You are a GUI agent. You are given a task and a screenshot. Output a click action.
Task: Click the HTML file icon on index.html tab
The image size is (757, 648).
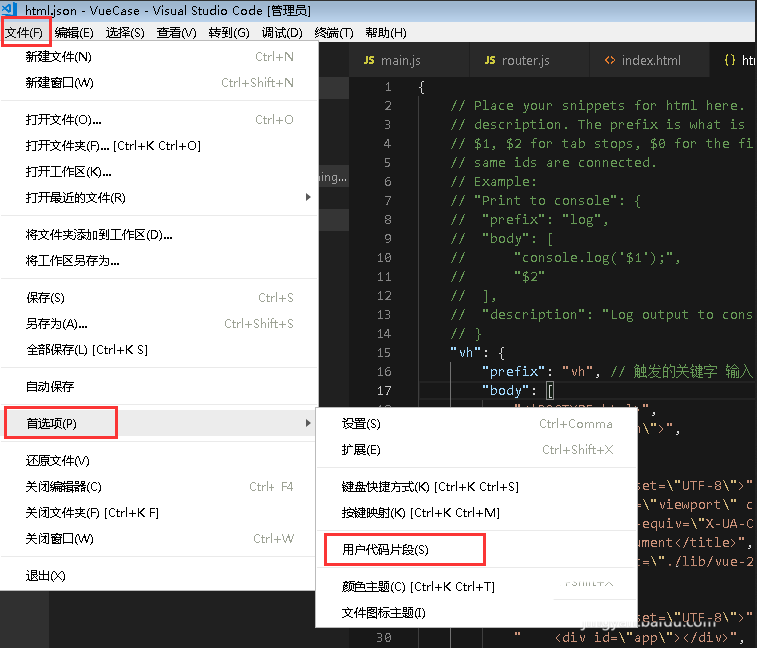coord(610,60)
